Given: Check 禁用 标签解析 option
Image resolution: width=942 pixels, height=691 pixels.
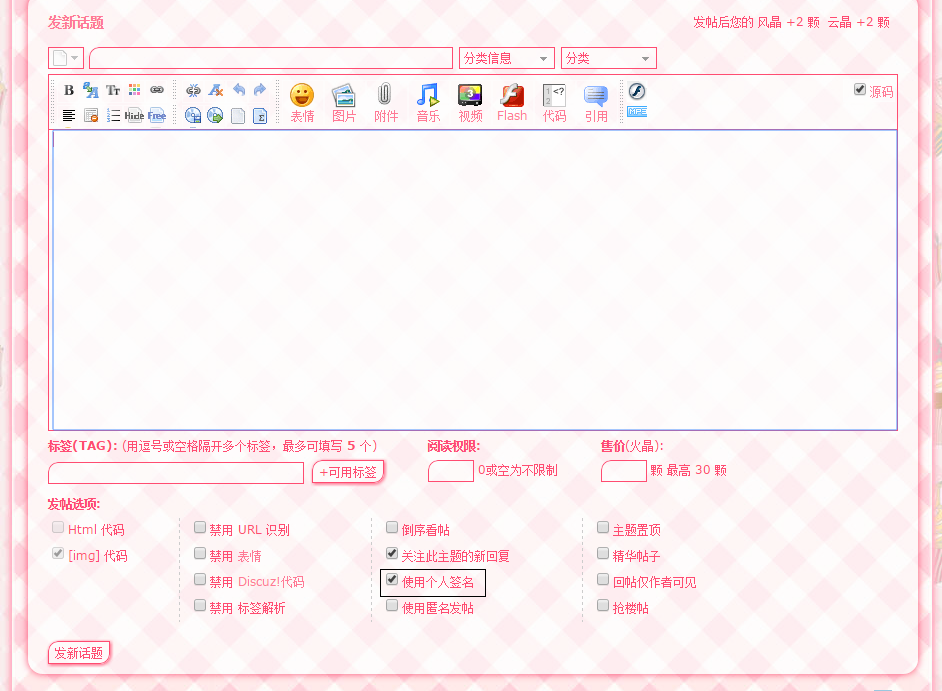Looking at the screenshot, I should (x=200, y=605).
